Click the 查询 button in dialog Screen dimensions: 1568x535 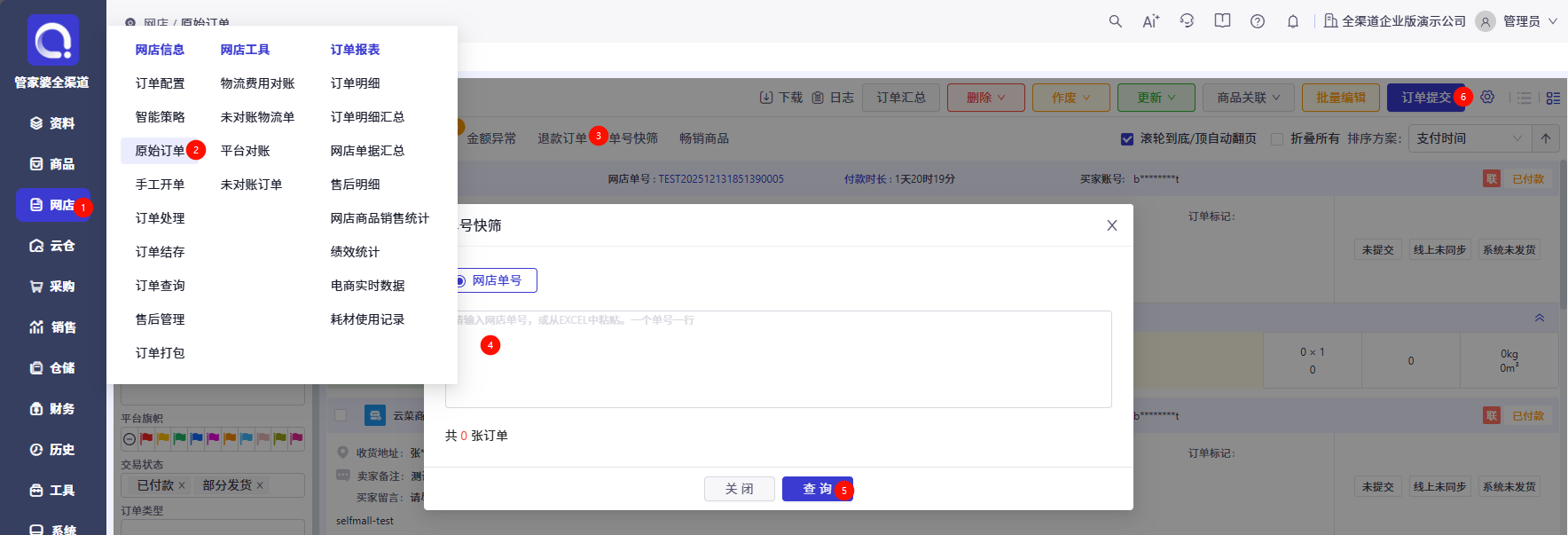click(x=818, y=489)
